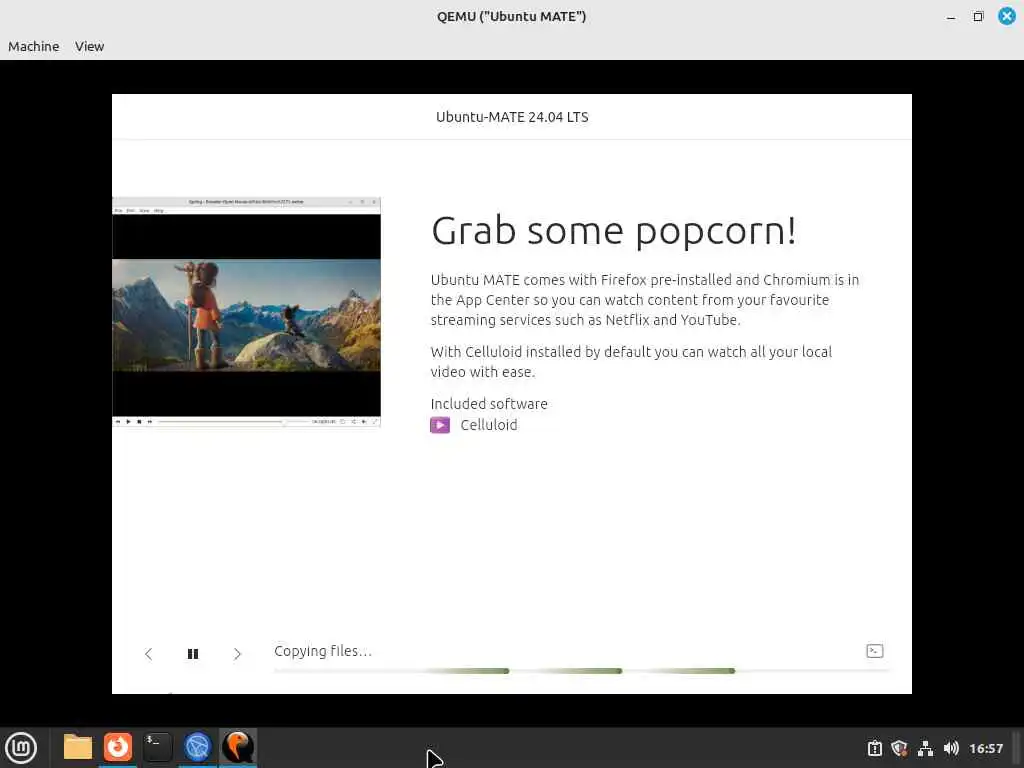Click the "Ubuntu-MATE 24.04 LTS" installer title
1024x768 pixels.
(512, 117)
